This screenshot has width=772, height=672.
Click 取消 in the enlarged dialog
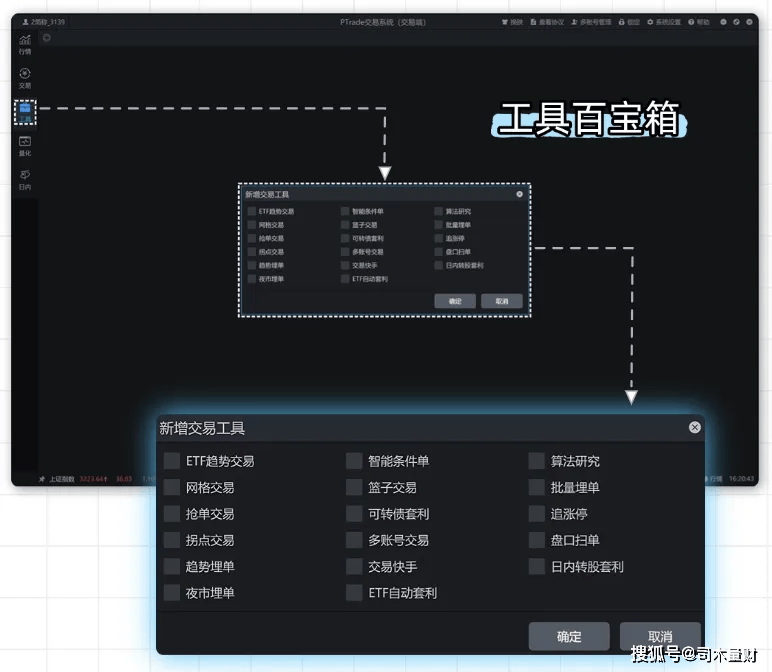pyautogui.click(x=660, y=636)
